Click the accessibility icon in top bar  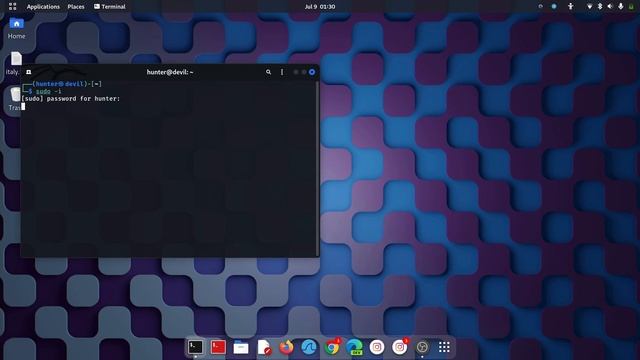(x=571, y=7)
